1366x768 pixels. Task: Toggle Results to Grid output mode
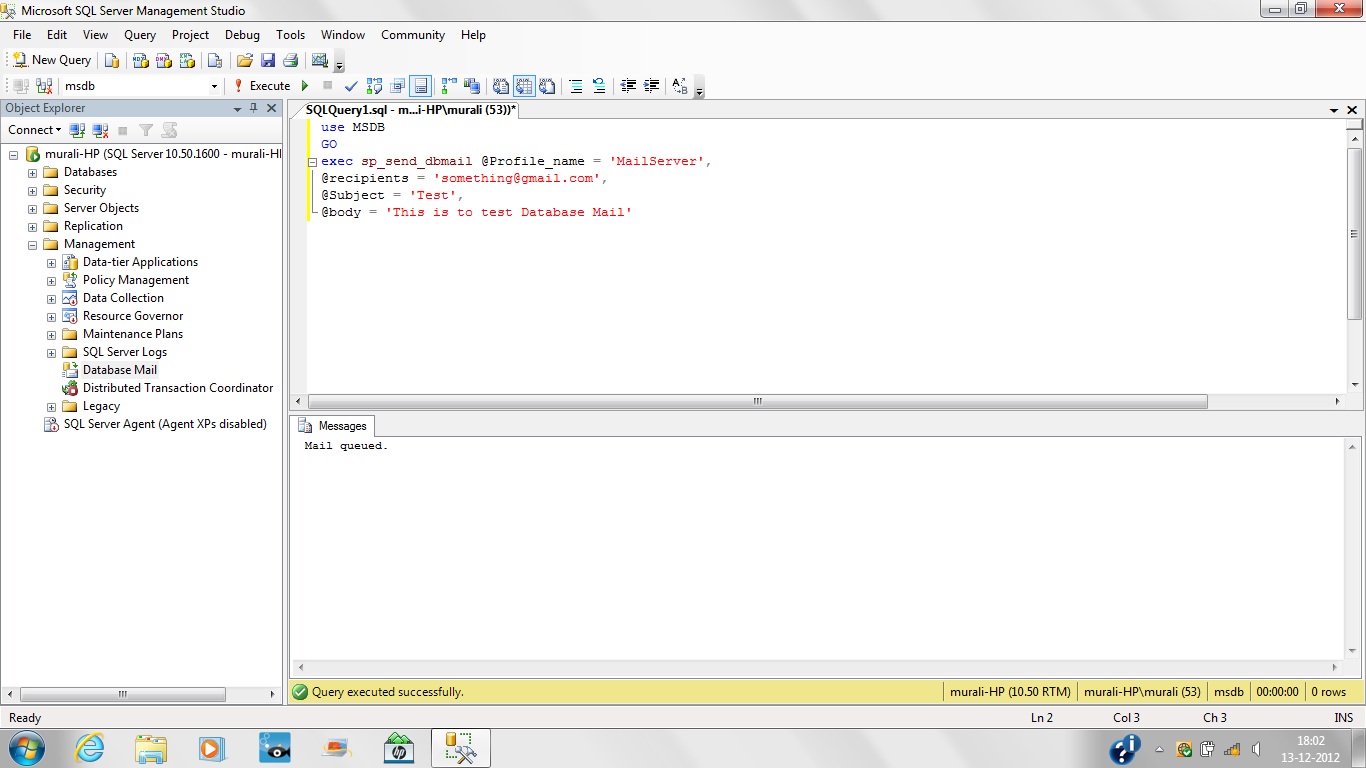(x=524, y=86)
